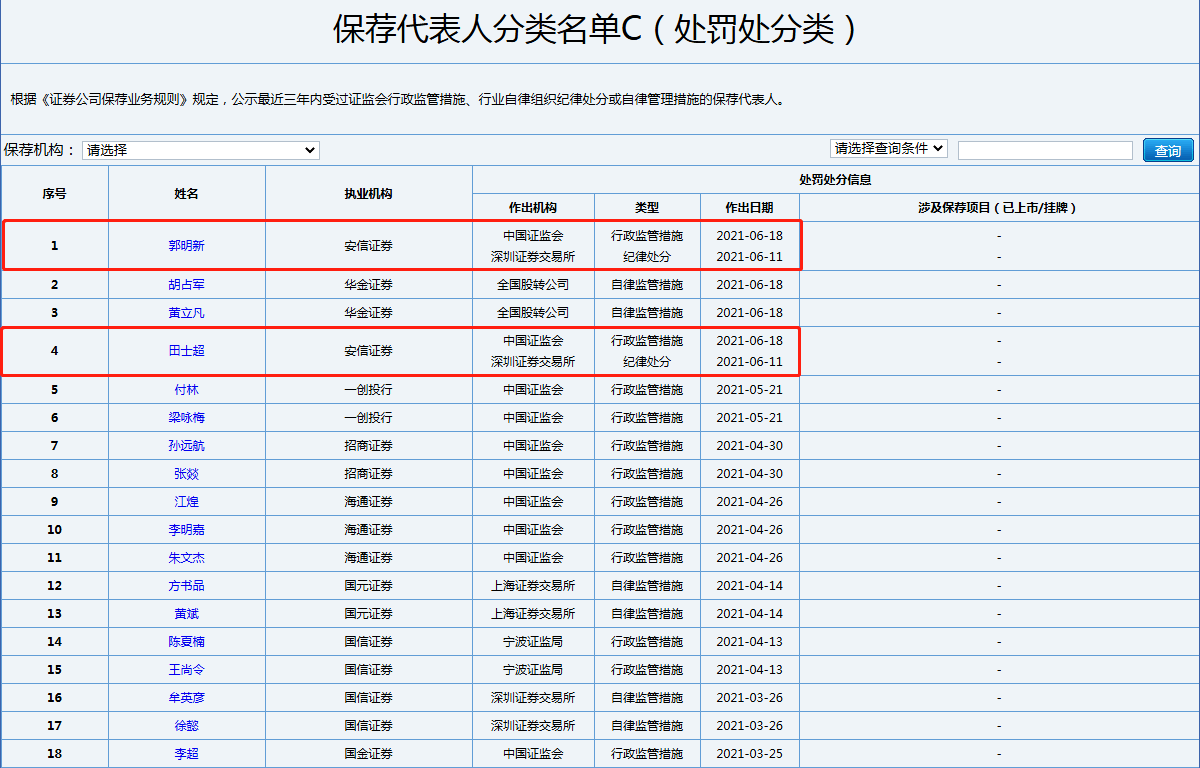Open sponsor representative 梁咏梅's detail link
The image size is (1200, 768).
point(186,417)
